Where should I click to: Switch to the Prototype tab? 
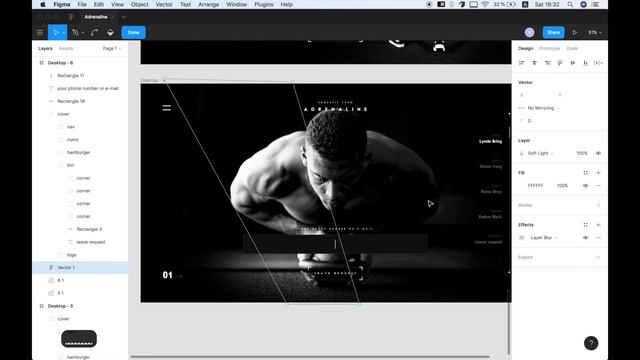(x=549, y=48)
